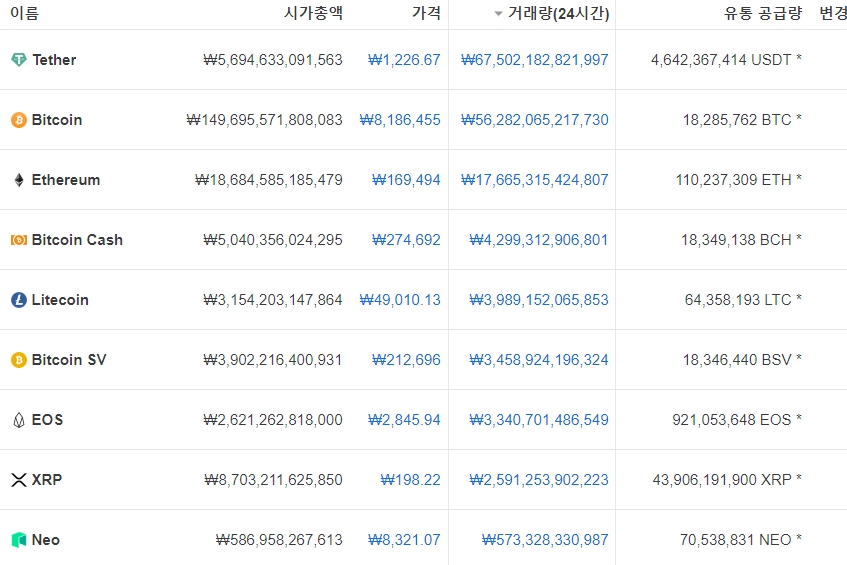Click the EOS logo icon
This screenshot has width=847, height=565.
[19, 420]
